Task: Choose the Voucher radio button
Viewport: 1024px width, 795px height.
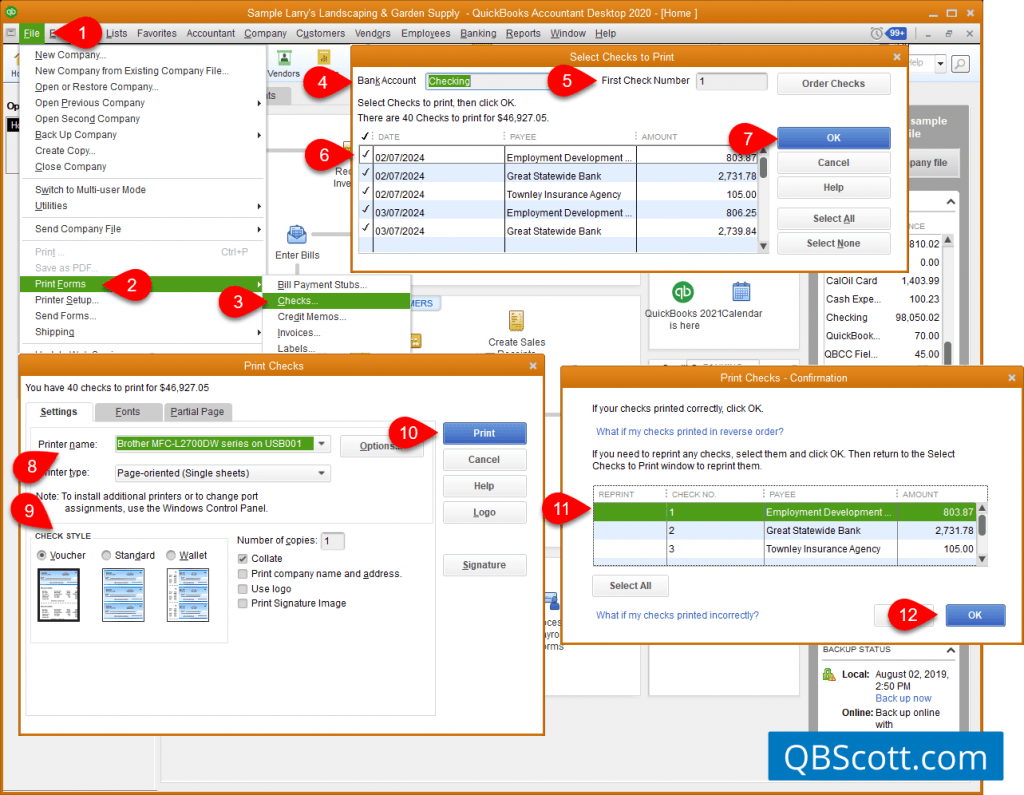Action: click(42, 555)
